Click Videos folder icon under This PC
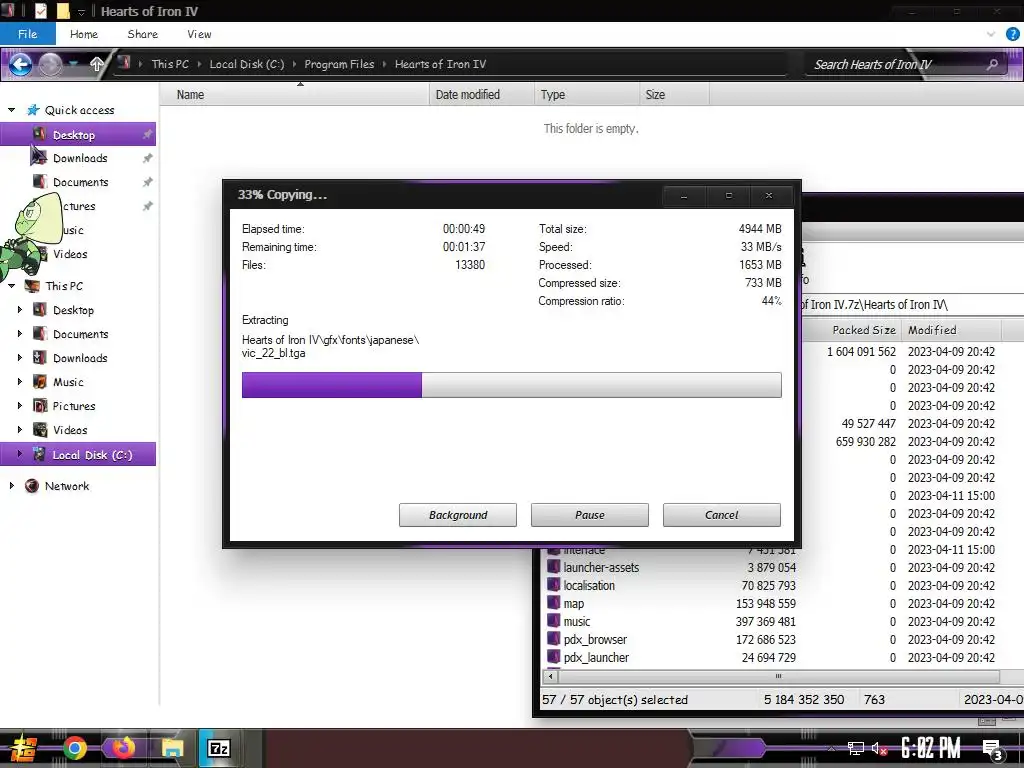1024x768 pixels. click(40, 430)
